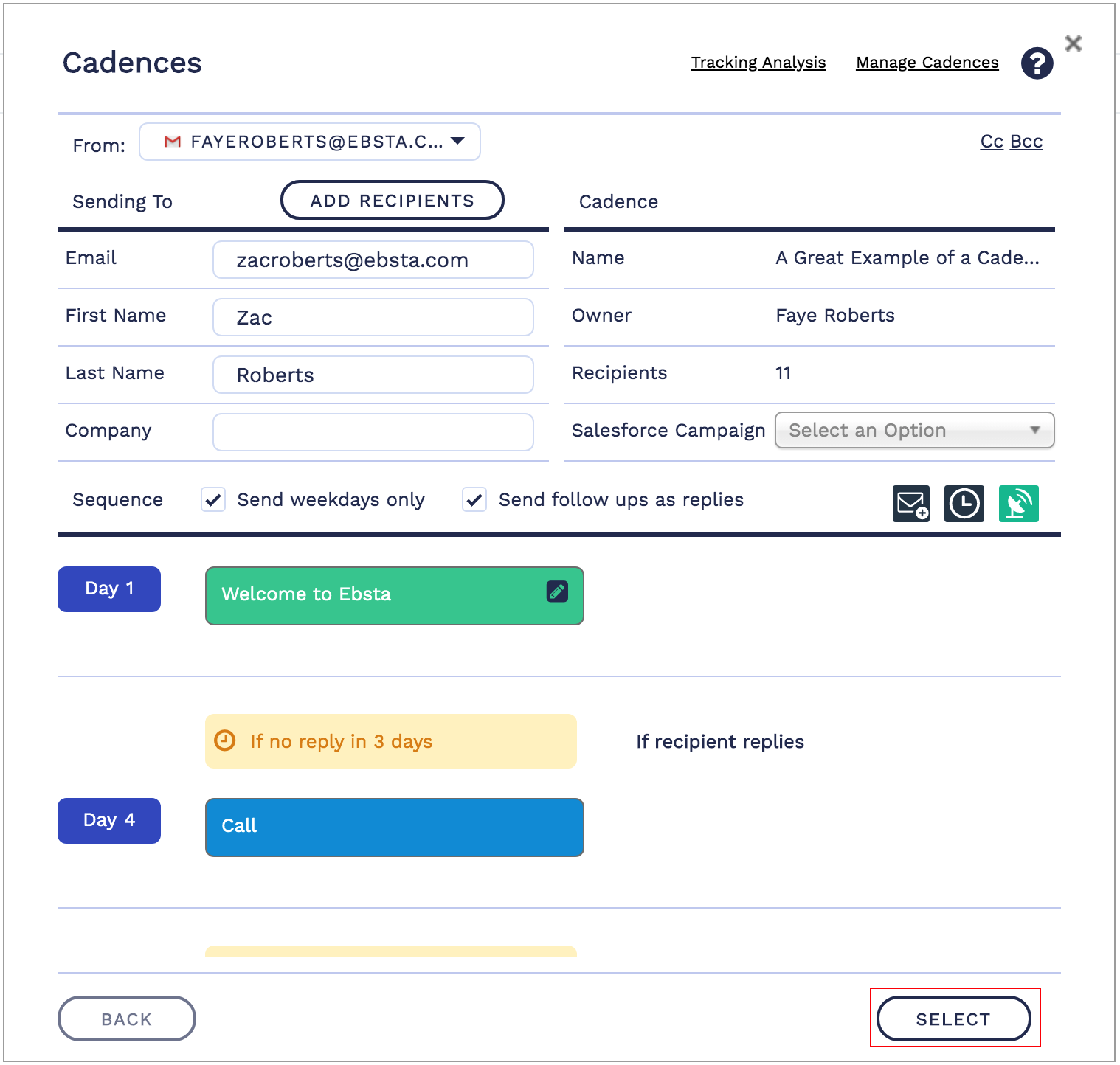Click the Back button
This screenshot has width=1120, height=1065.
[126, 1019]
